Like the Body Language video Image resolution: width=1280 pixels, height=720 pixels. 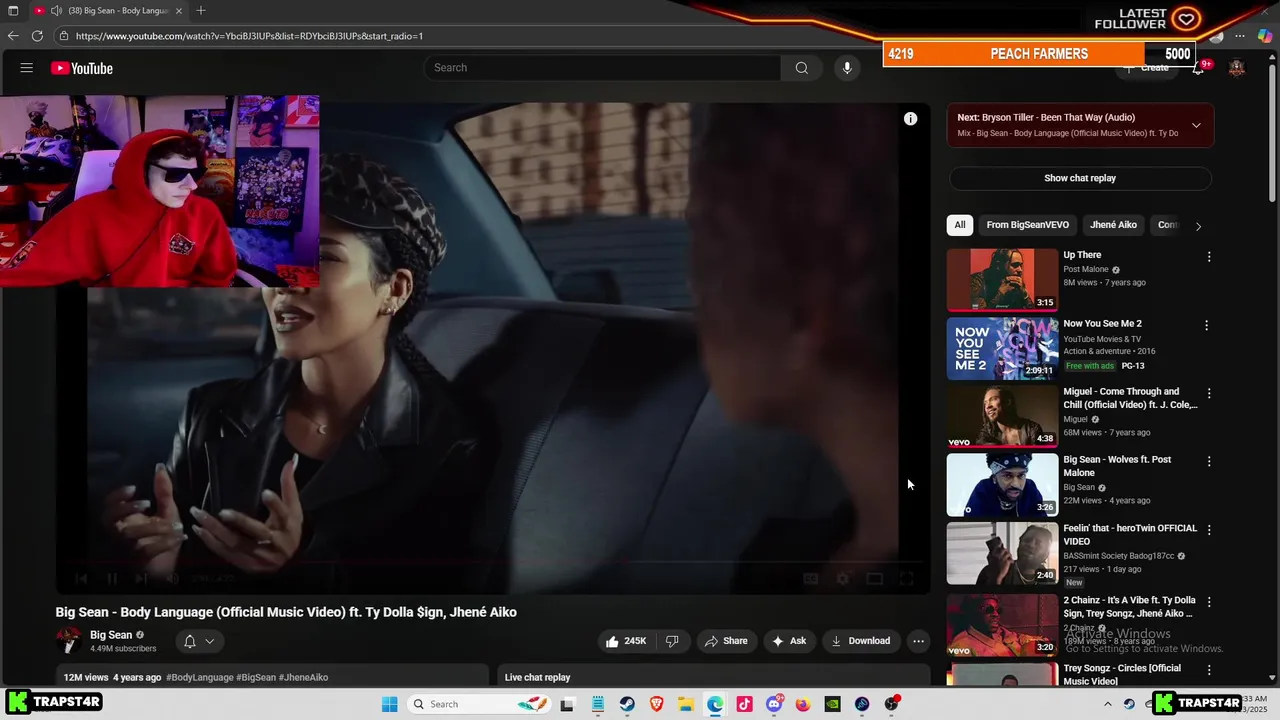(x=625, y=641)
